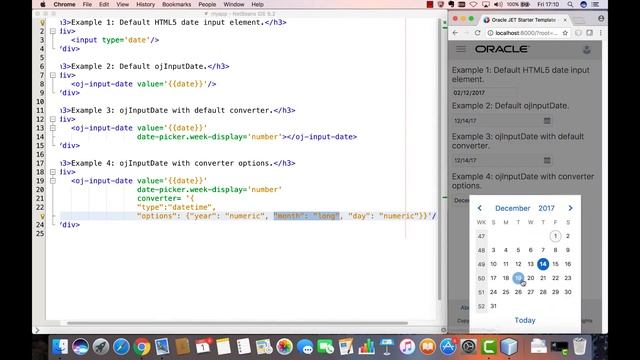Open iTunes in the Dock
640x360 pixels.
click(x=407, y=347)
